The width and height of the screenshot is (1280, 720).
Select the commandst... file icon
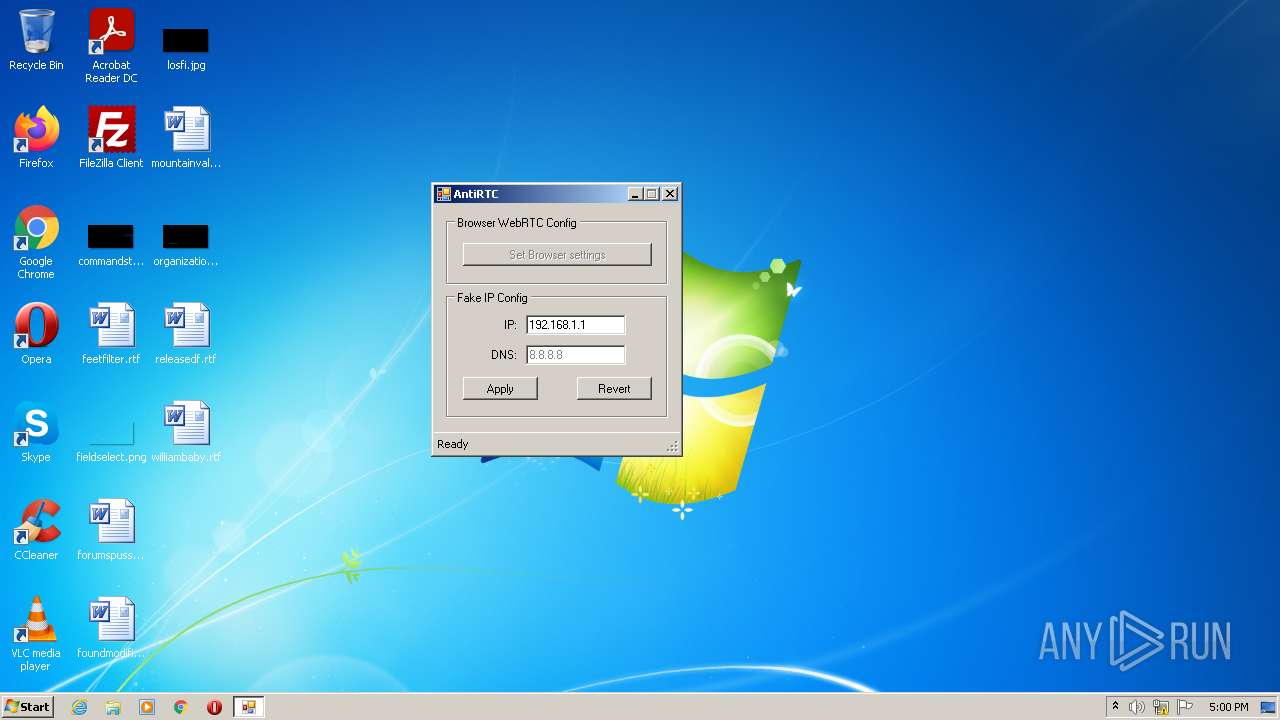(111, 245)
